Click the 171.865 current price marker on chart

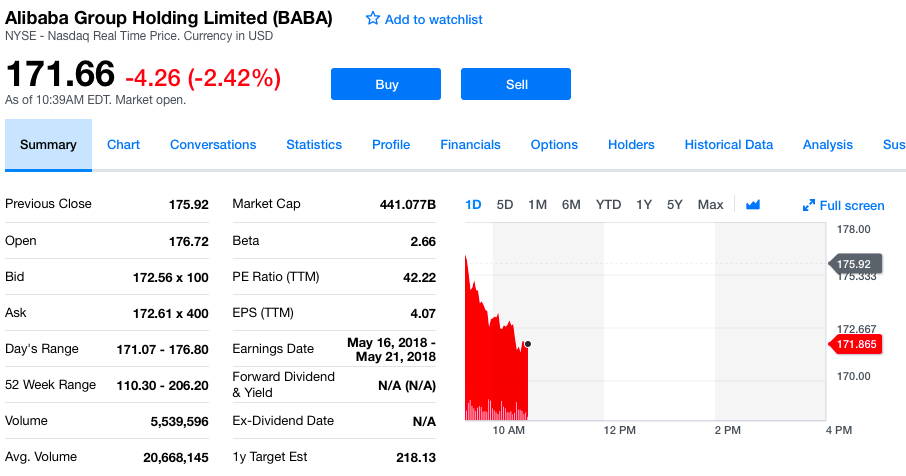[856, 344]
